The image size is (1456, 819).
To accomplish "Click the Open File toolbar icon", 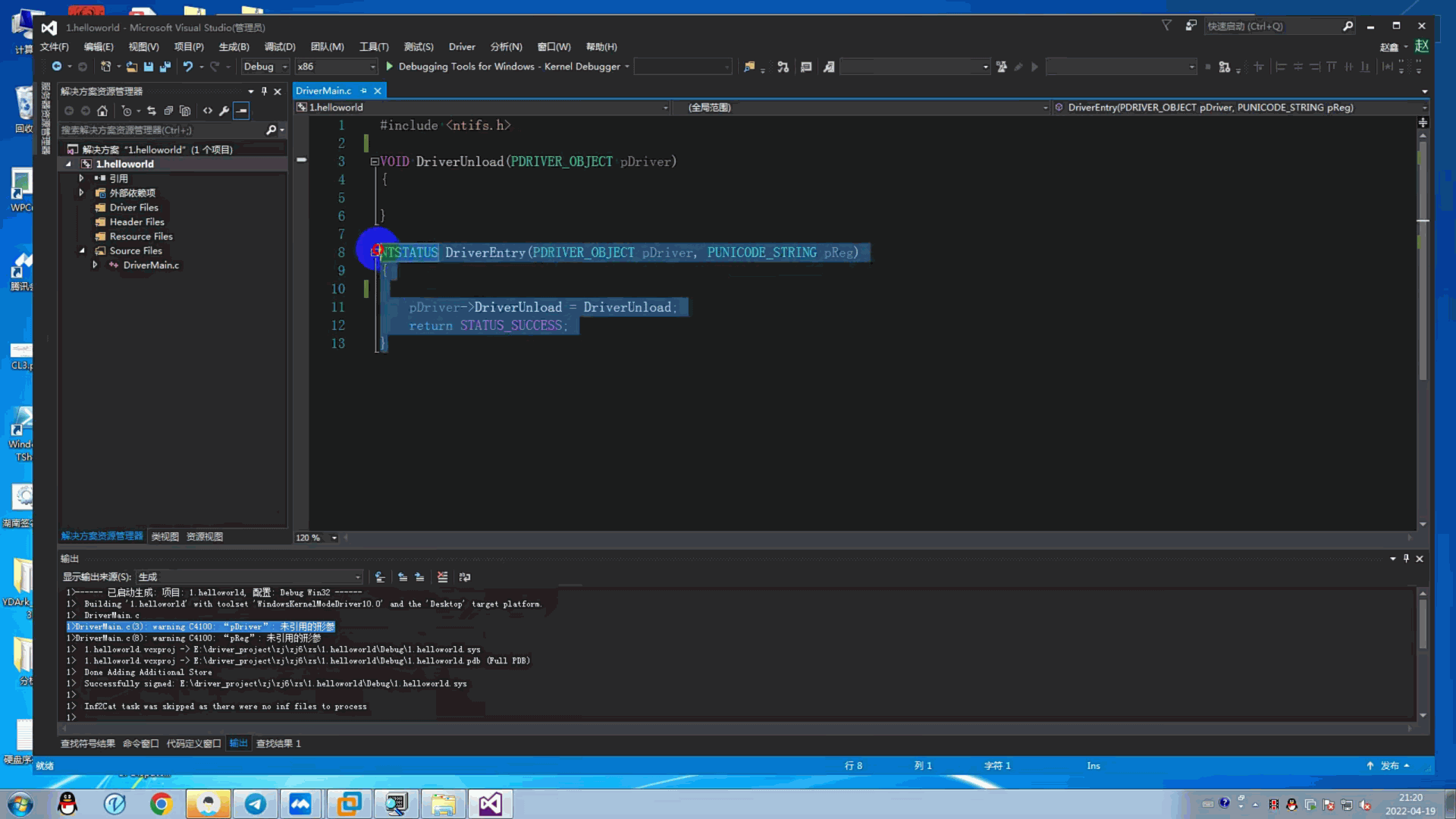I will point(132,67).
